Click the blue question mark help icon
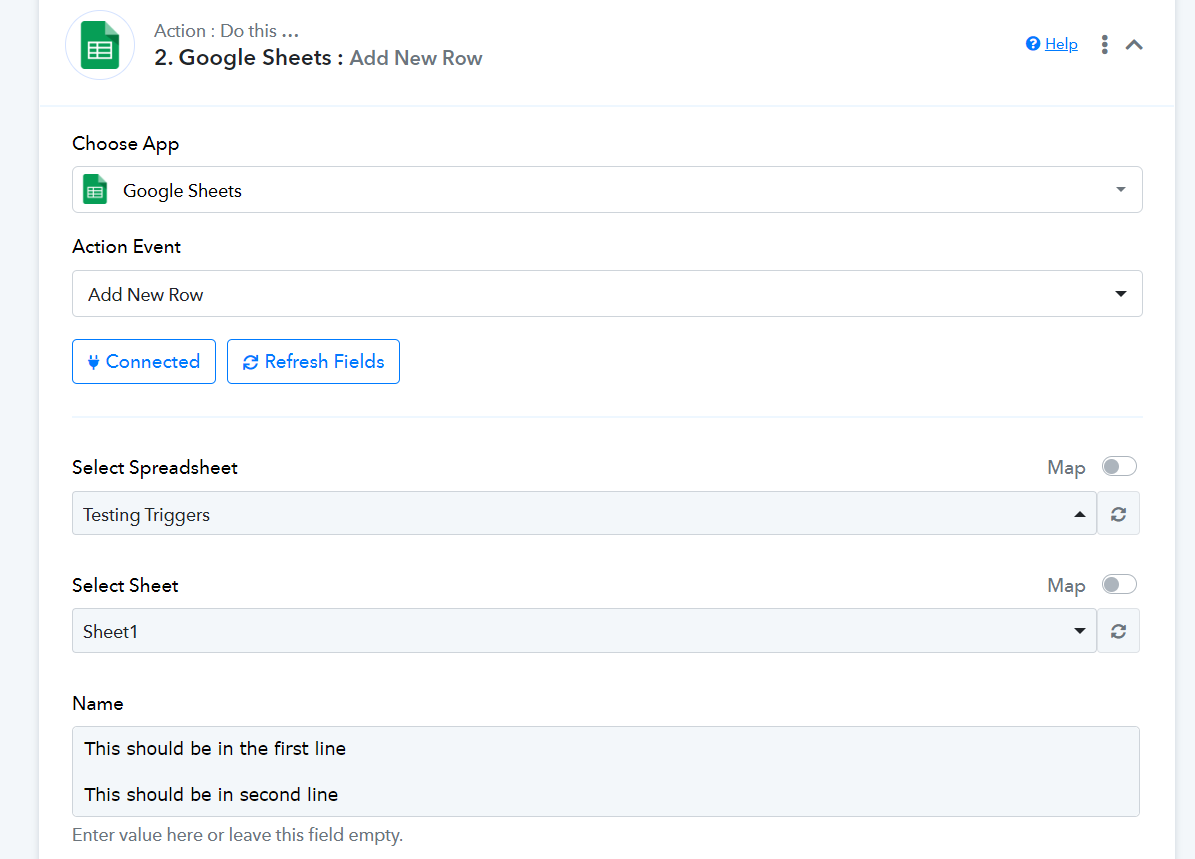Screen dimensions: 1195x859 (x=1033, y=43)
